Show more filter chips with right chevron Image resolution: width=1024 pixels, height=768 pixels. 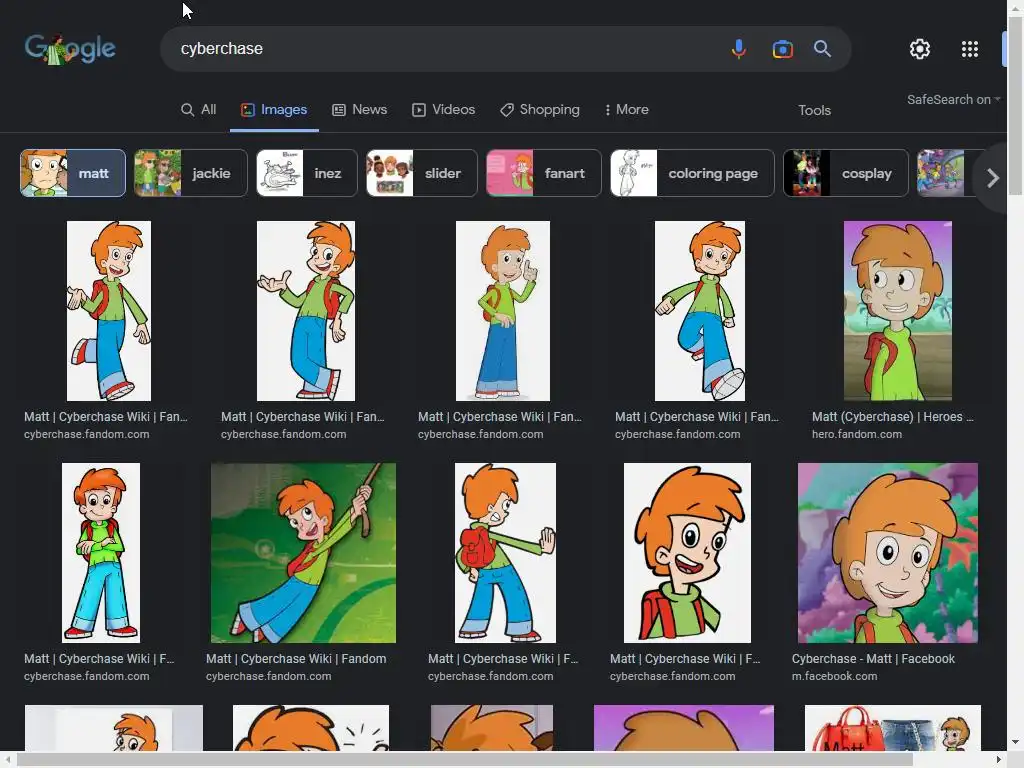click(993, 178)
